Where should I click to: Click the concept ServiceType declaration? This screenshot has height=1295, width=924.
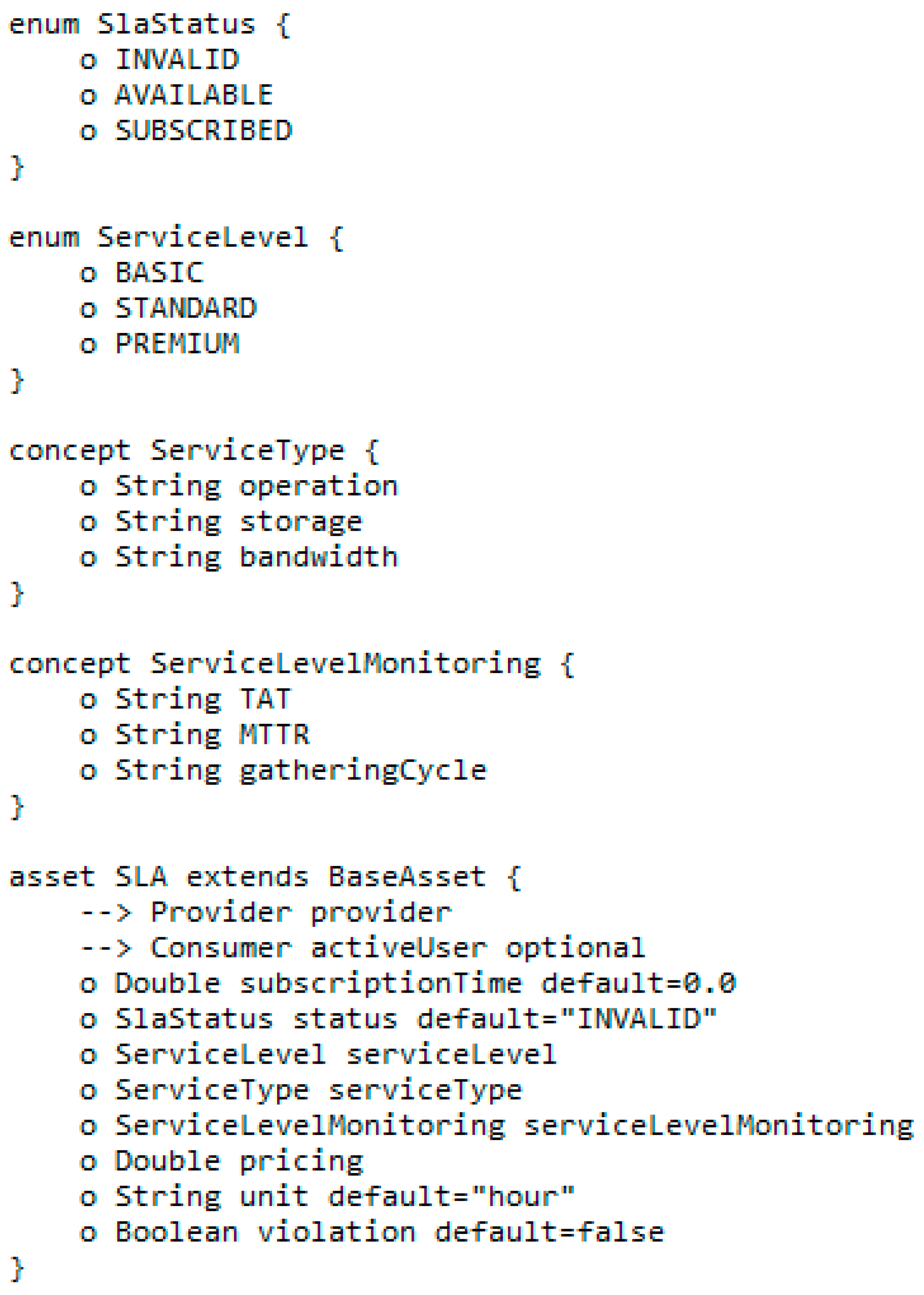(x=194, y=451)
